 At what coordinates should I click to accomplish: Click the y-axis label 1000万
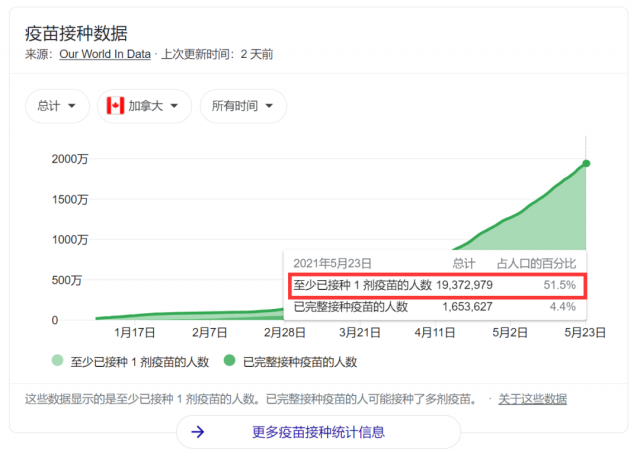[x=70, y=239]
